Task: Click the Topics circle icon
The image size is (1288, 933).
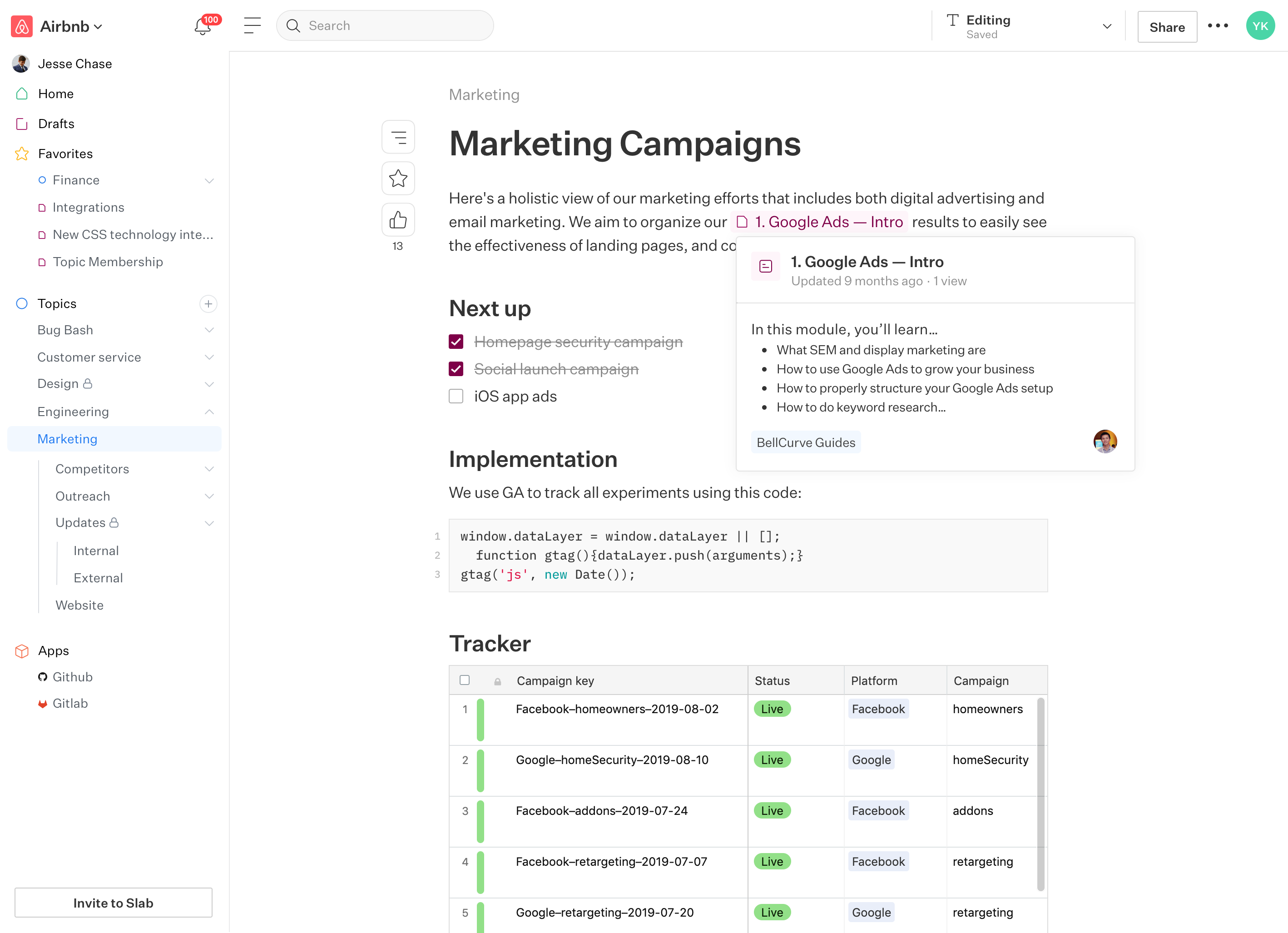Action: [x=22, y=304]
